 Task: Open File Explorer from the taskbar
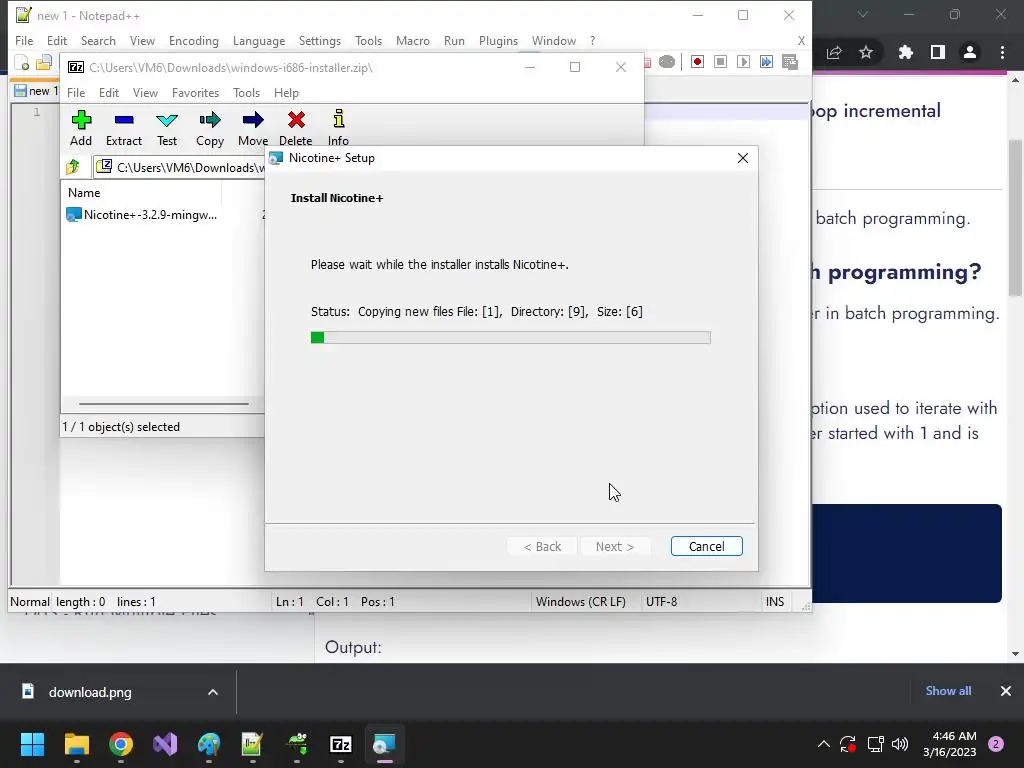pyautogui.click(x=76, y=744)
